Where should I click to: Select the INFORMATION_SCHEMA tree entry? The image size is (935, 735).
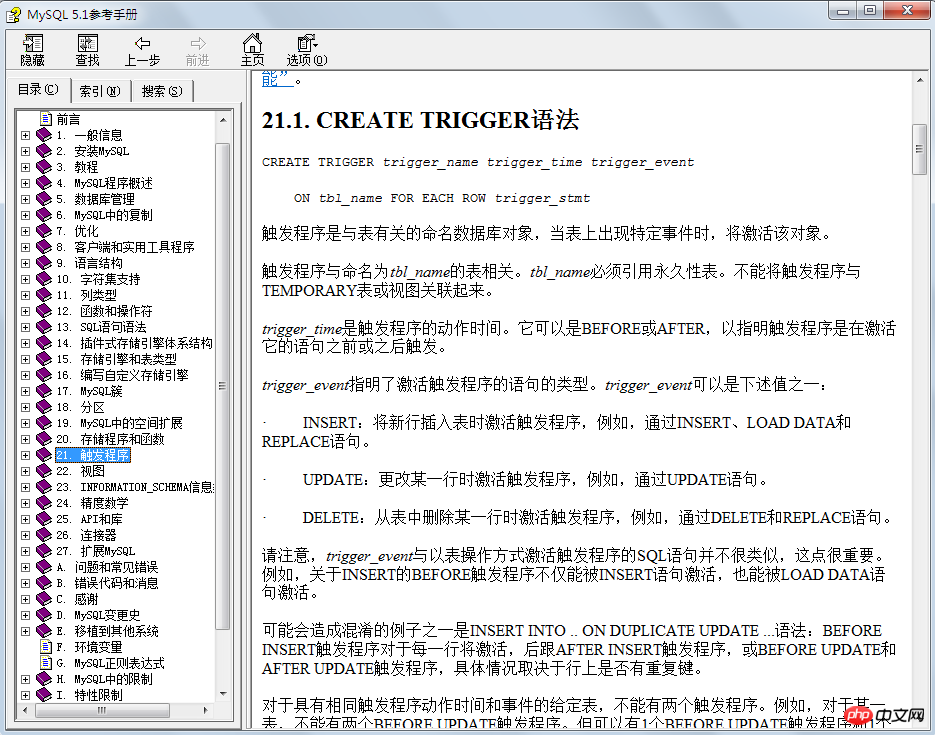135,487
